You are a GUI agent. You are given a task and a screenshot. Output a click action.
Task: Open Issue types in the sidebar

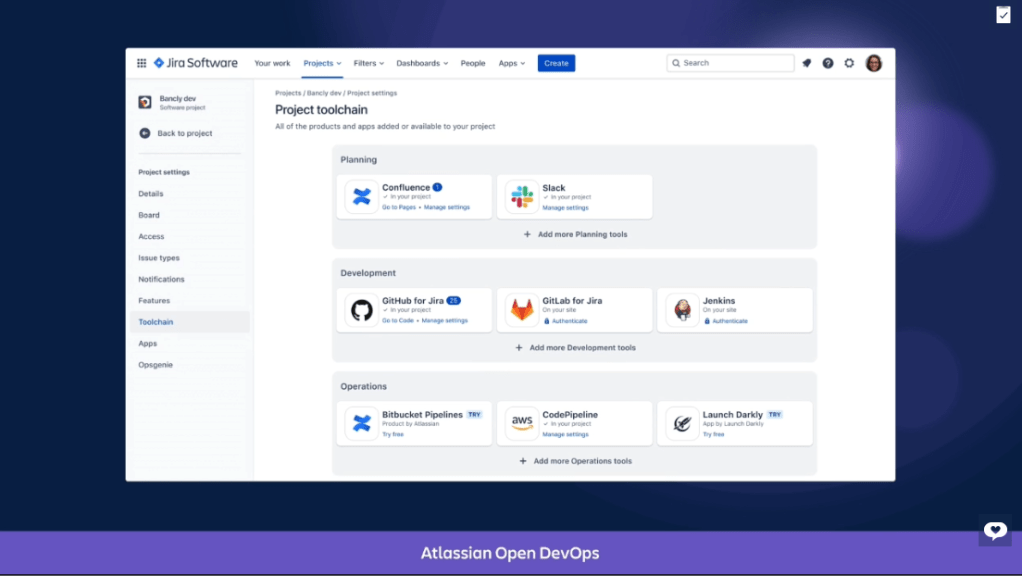pyautogui.click(x=159, y=258)
